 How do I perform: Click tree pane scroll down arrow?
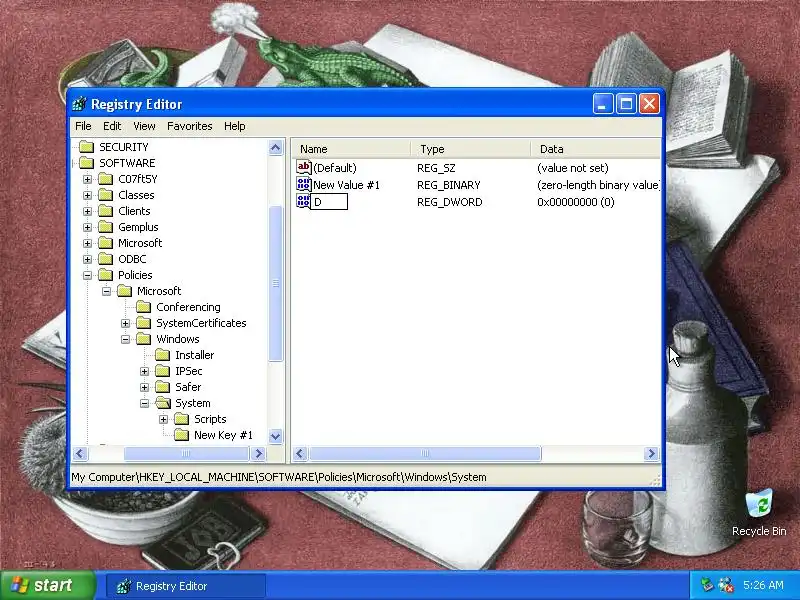[x=276, y=436]
